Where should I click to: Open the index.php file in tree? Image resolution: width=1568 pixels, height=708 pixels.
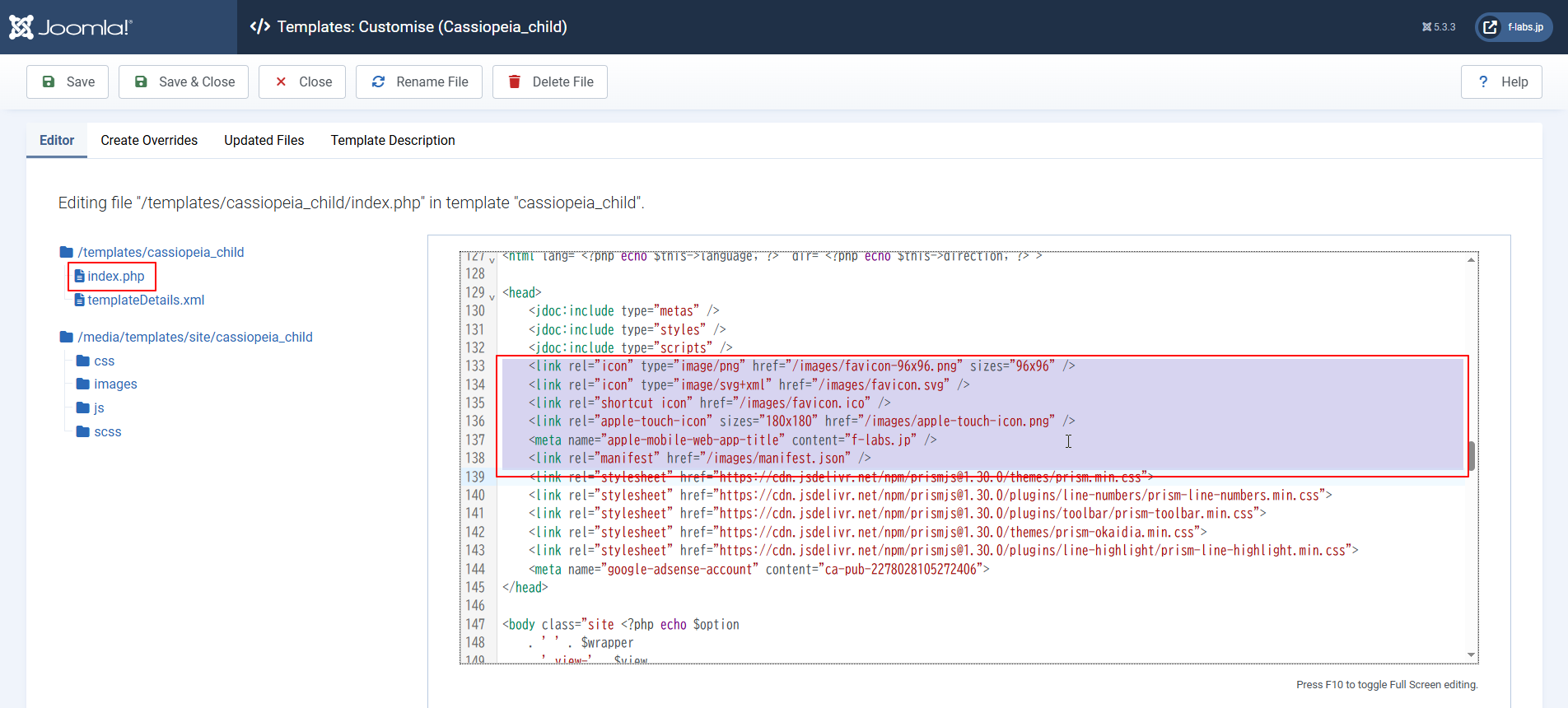coord(115,277)
